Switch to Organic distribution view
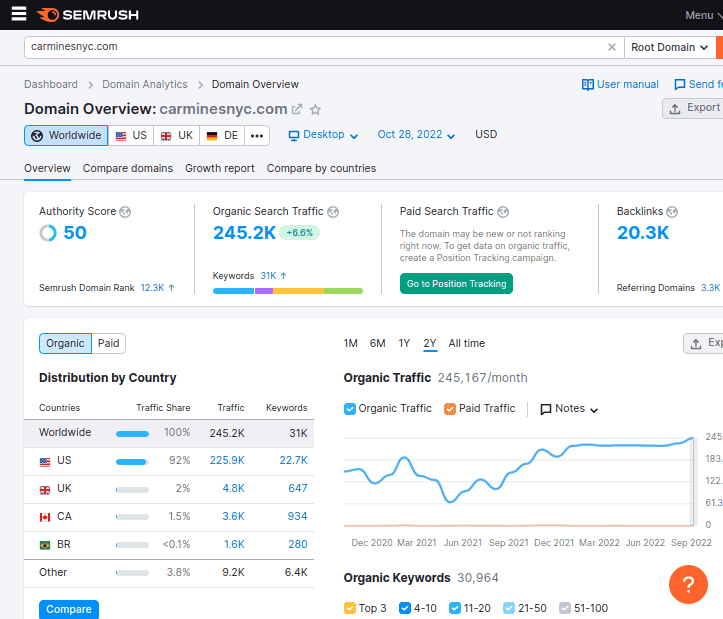This screenshot has height=619, width=723. (65, 344)
